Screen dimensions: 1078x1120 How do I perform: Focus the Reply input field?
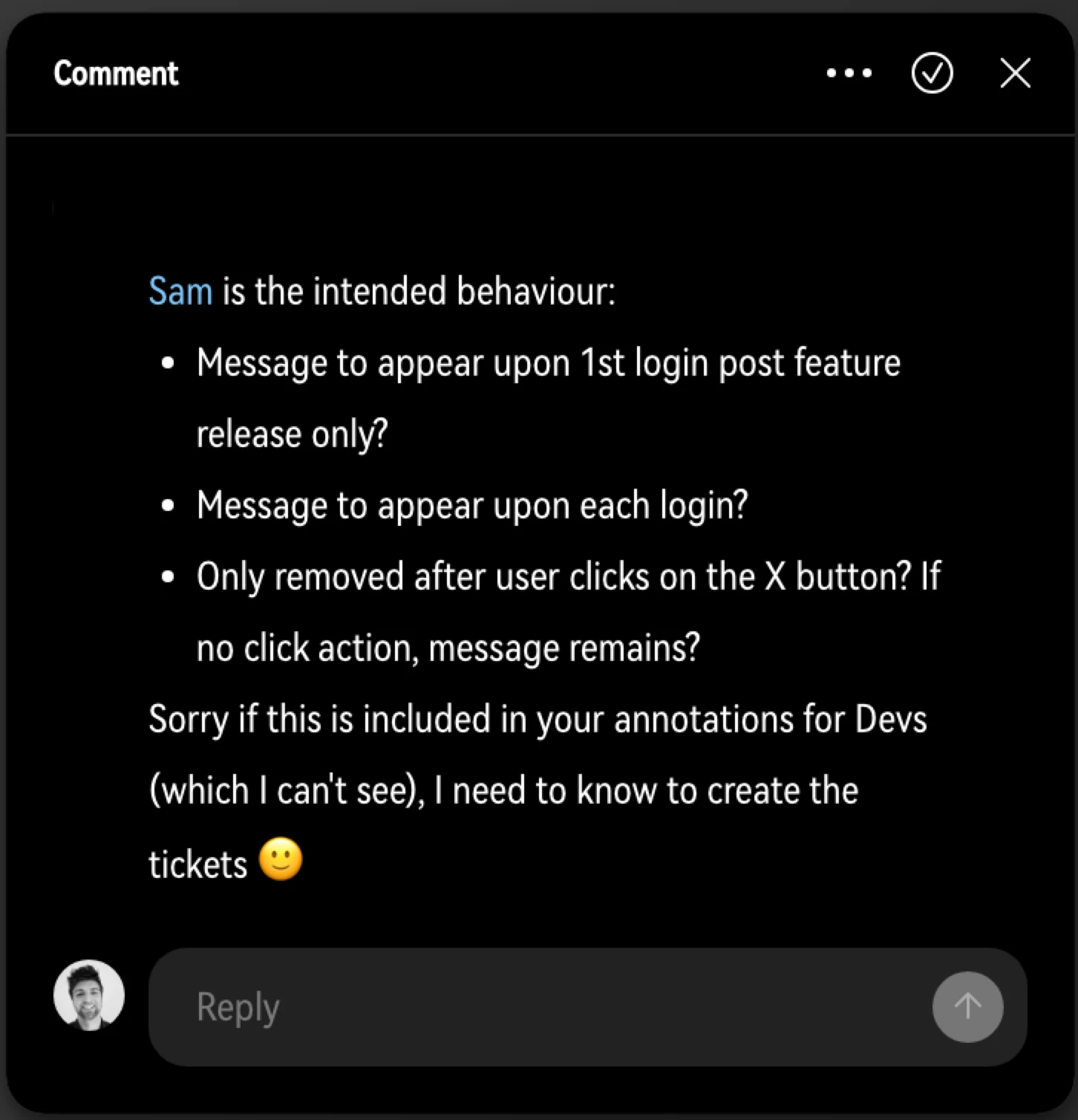point(587,1007)
